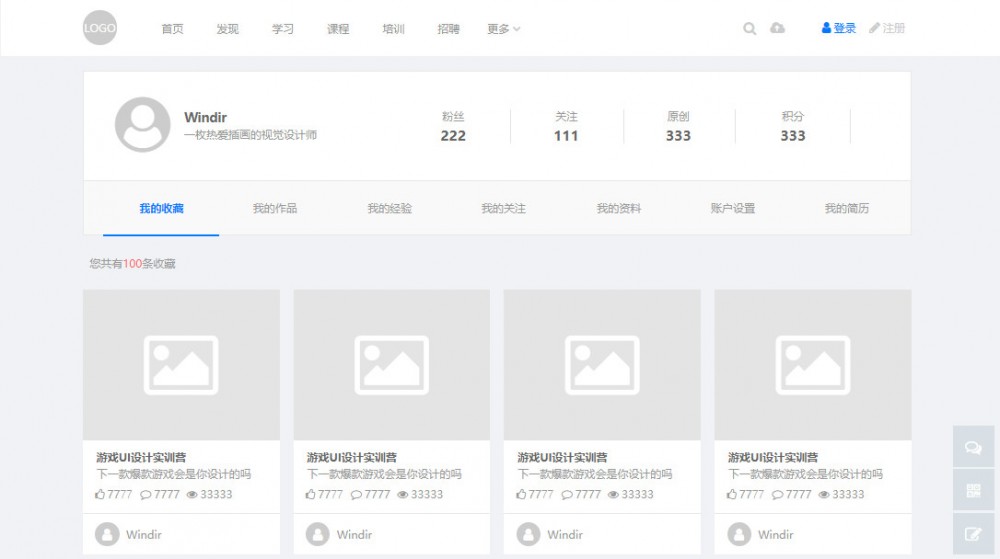This screenshot has width=1000, height=559.
Task: Click Windir author name on second card
Action: pyautogui.click(x=355, y=535)
